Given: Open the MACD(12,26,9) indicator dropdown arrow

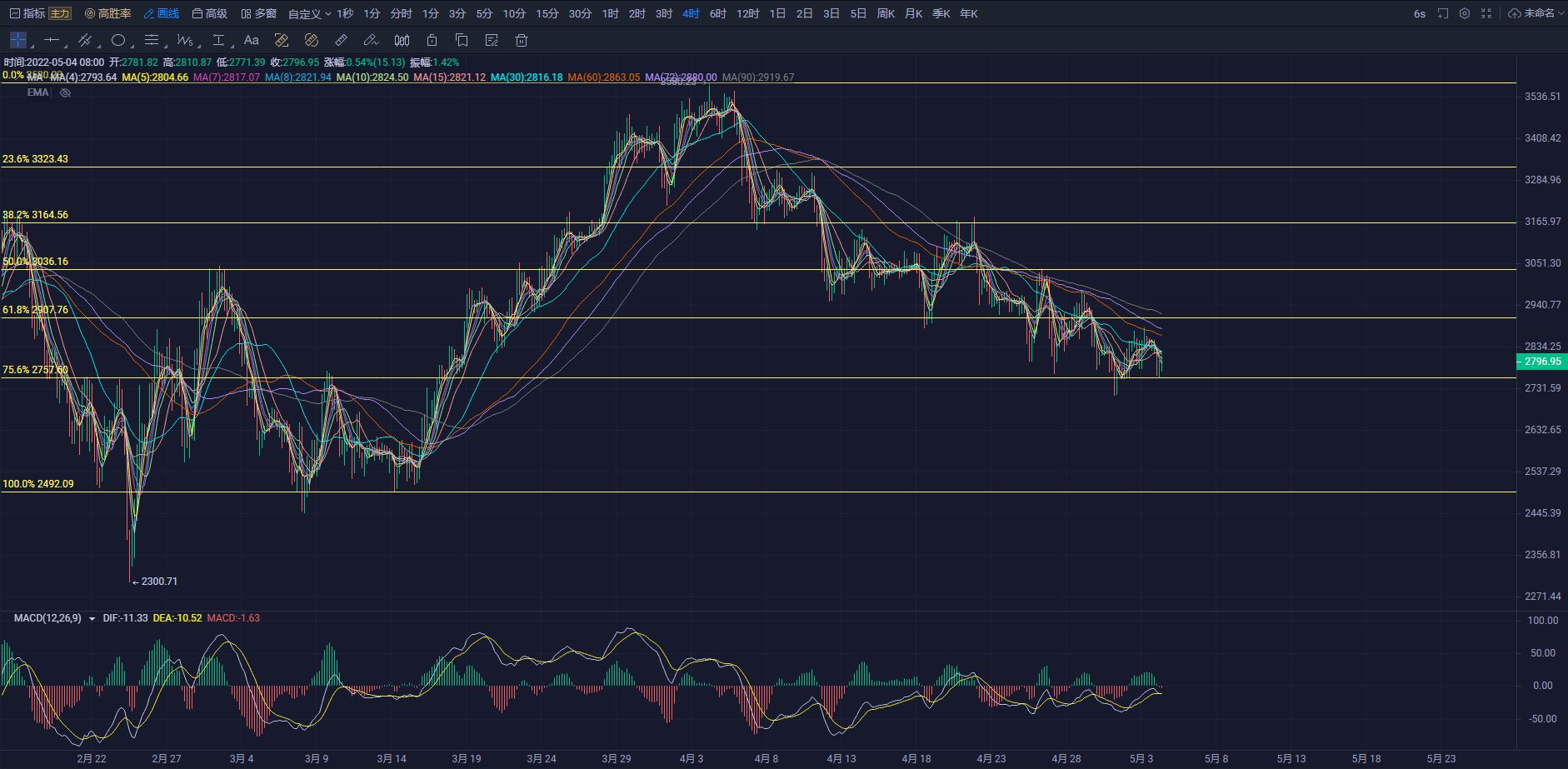Looking at the screenshot, I should point(92,619).
